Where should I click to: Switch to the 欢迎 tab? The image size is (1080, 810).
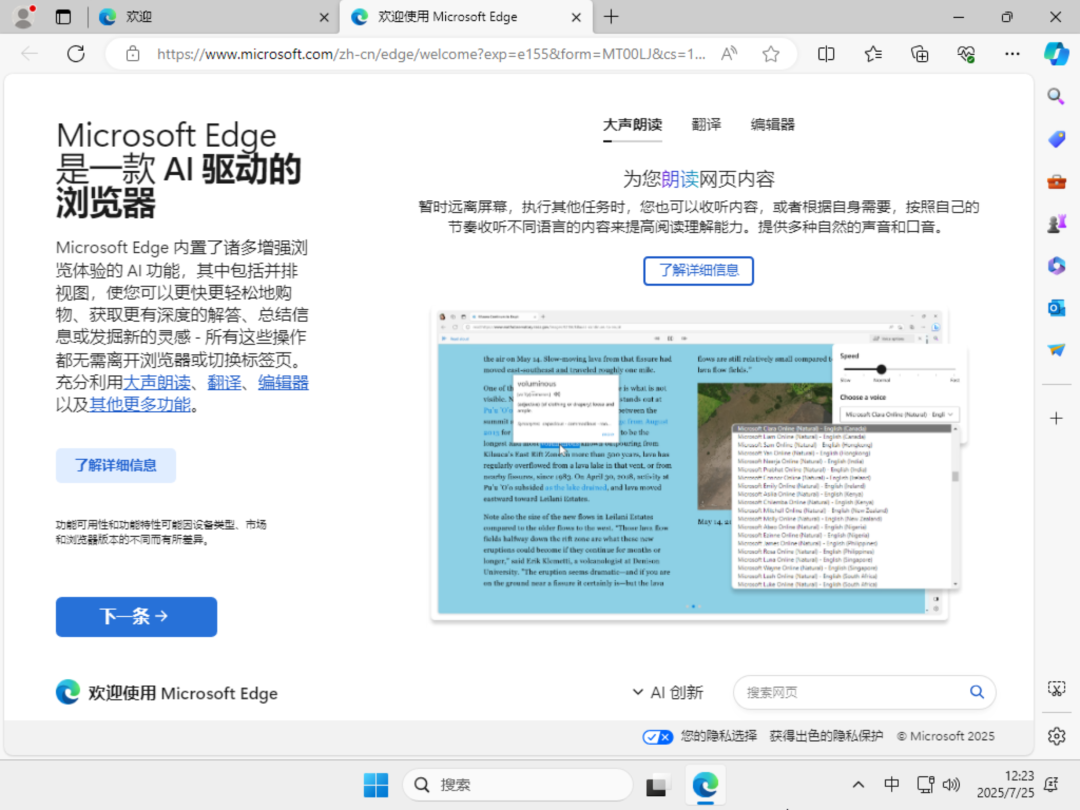coord(214,17)
